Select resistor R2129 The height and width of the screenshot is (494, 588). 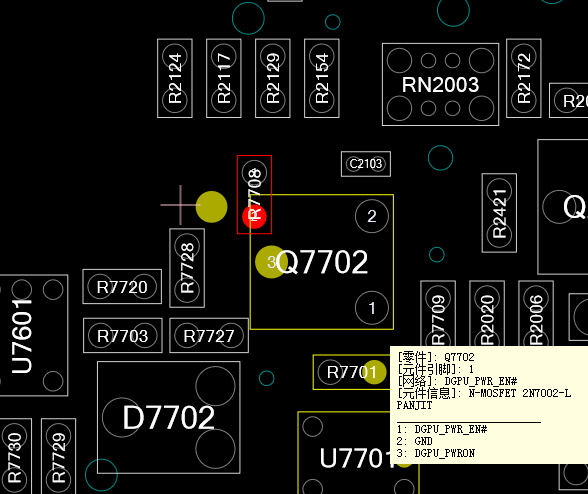click(273, 78)
